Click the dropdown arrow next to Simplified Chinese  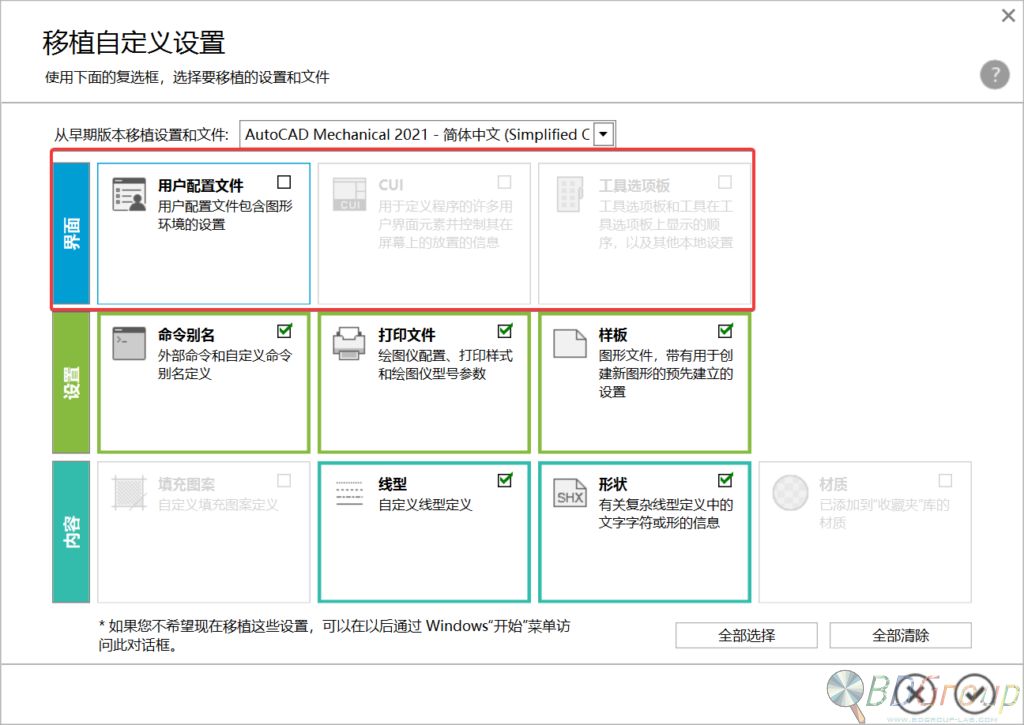603,134
